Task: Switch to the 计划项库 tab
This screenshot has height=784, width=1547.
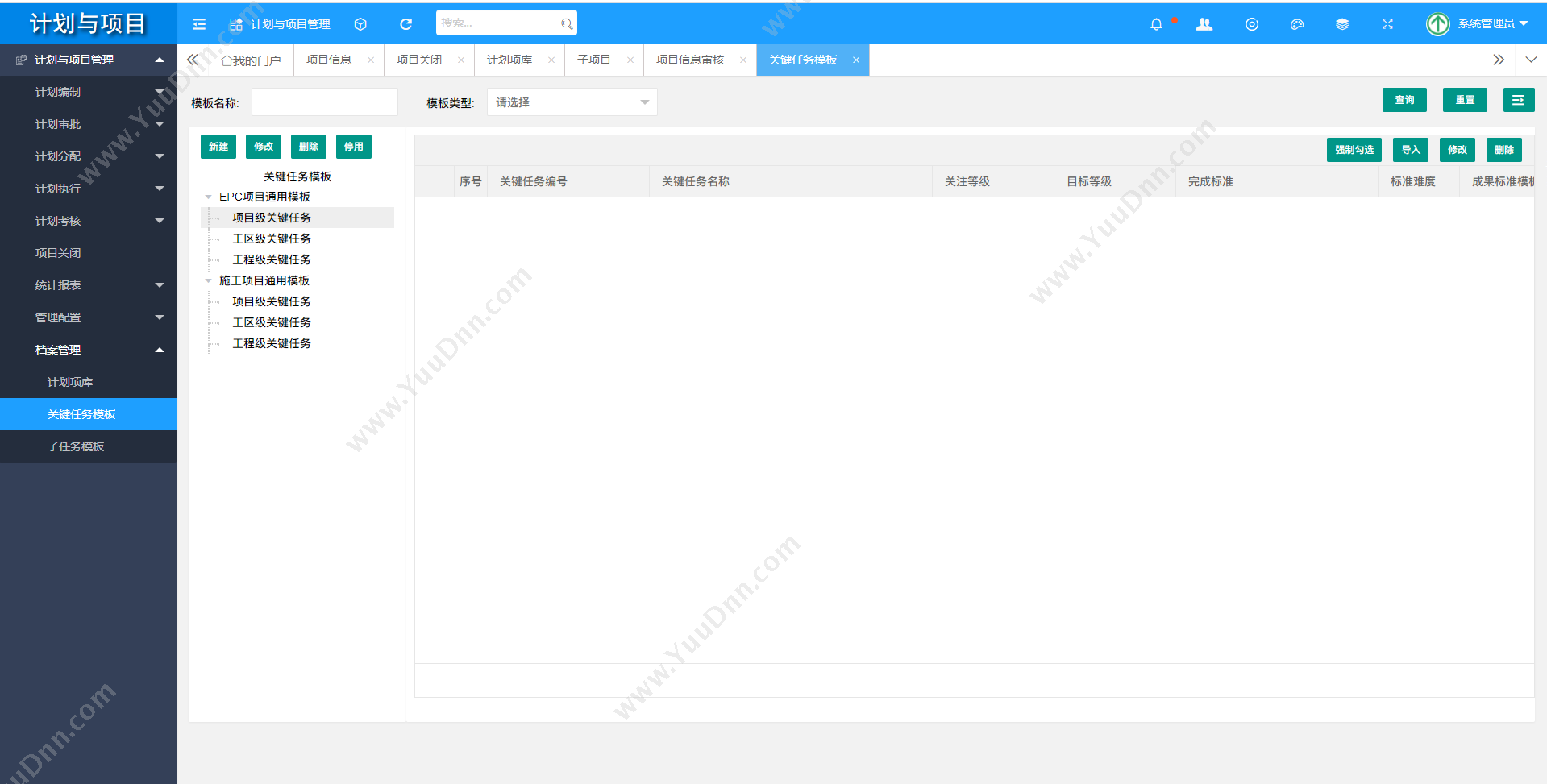Action: (509, 60)
